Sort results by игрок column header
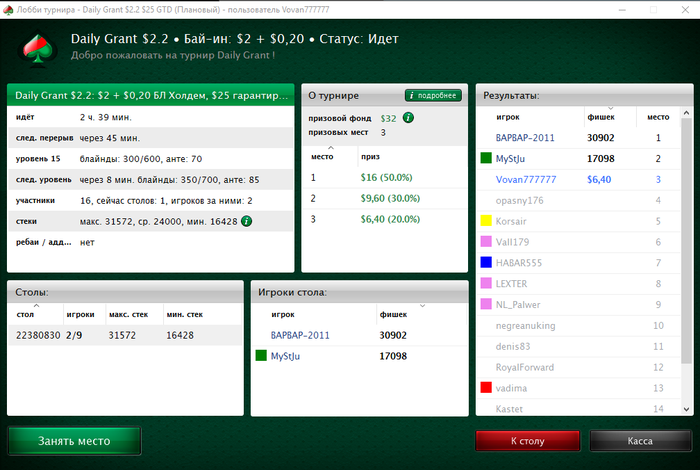The width and height of the screenshot is (700, 470). pos(508,117)
